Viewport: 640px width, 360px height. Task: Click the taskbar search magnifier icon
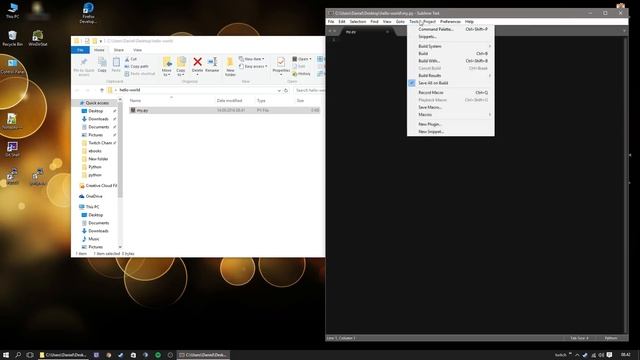click(x=18, y=355)
